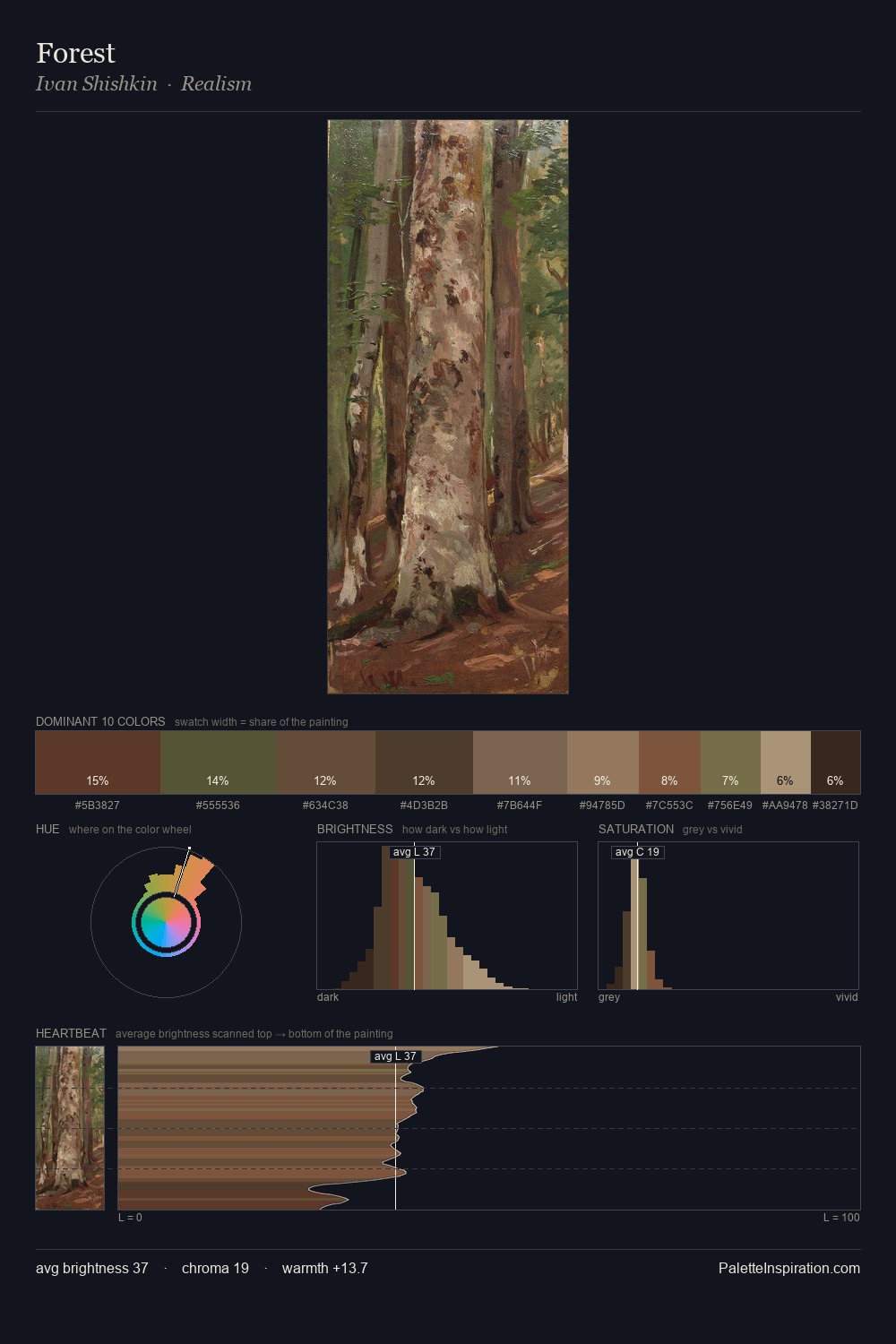896x1344 pixels.
Task: Click the hex label #38271D
Action: pyautogui.click(x=835, y=806)
